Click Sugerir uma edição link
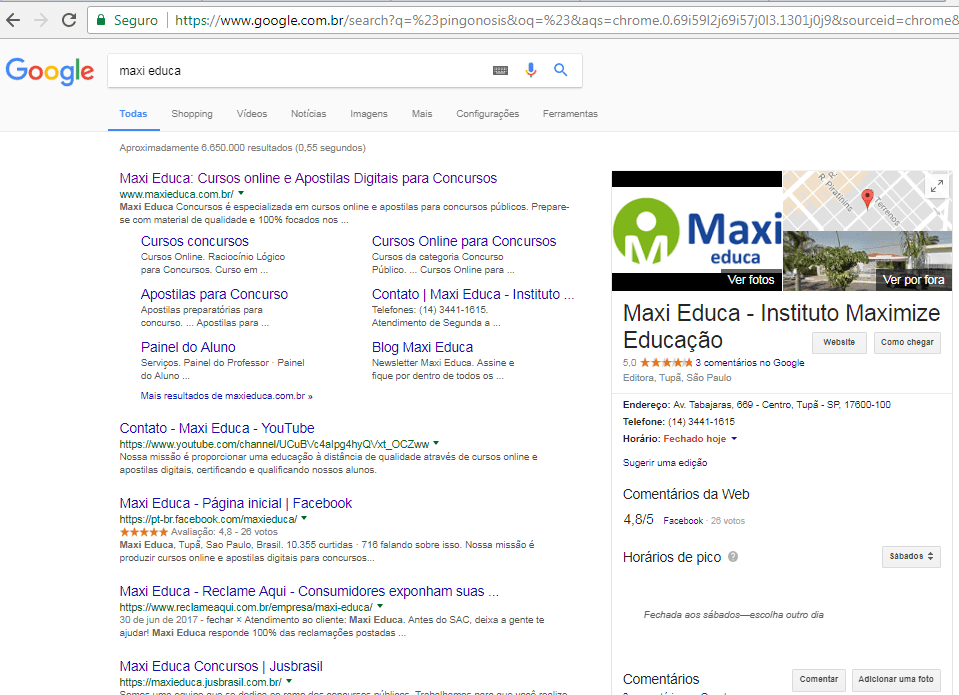 [x=665, y=463]
